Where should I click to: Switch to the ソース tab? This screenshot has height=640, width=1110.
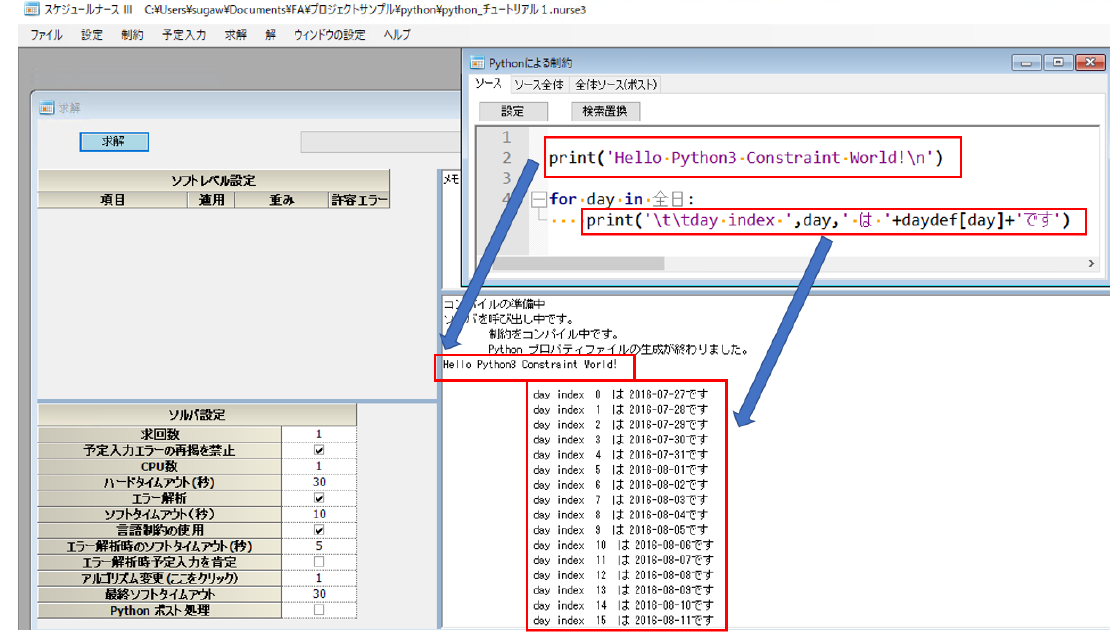pos(488,84)
